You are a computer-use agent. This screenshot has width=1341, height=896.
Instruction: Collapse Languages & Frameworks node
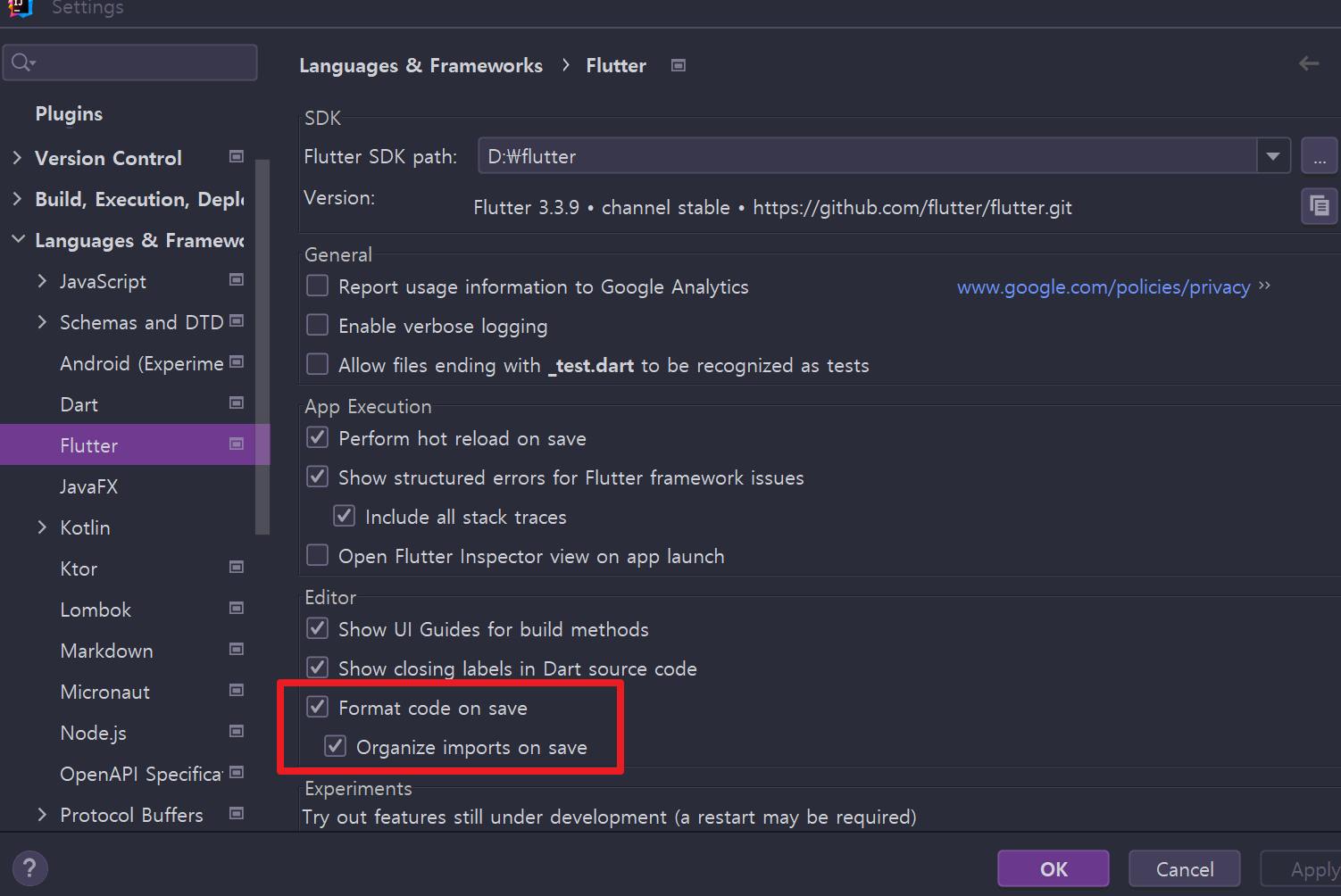click(x=17, y=240)
